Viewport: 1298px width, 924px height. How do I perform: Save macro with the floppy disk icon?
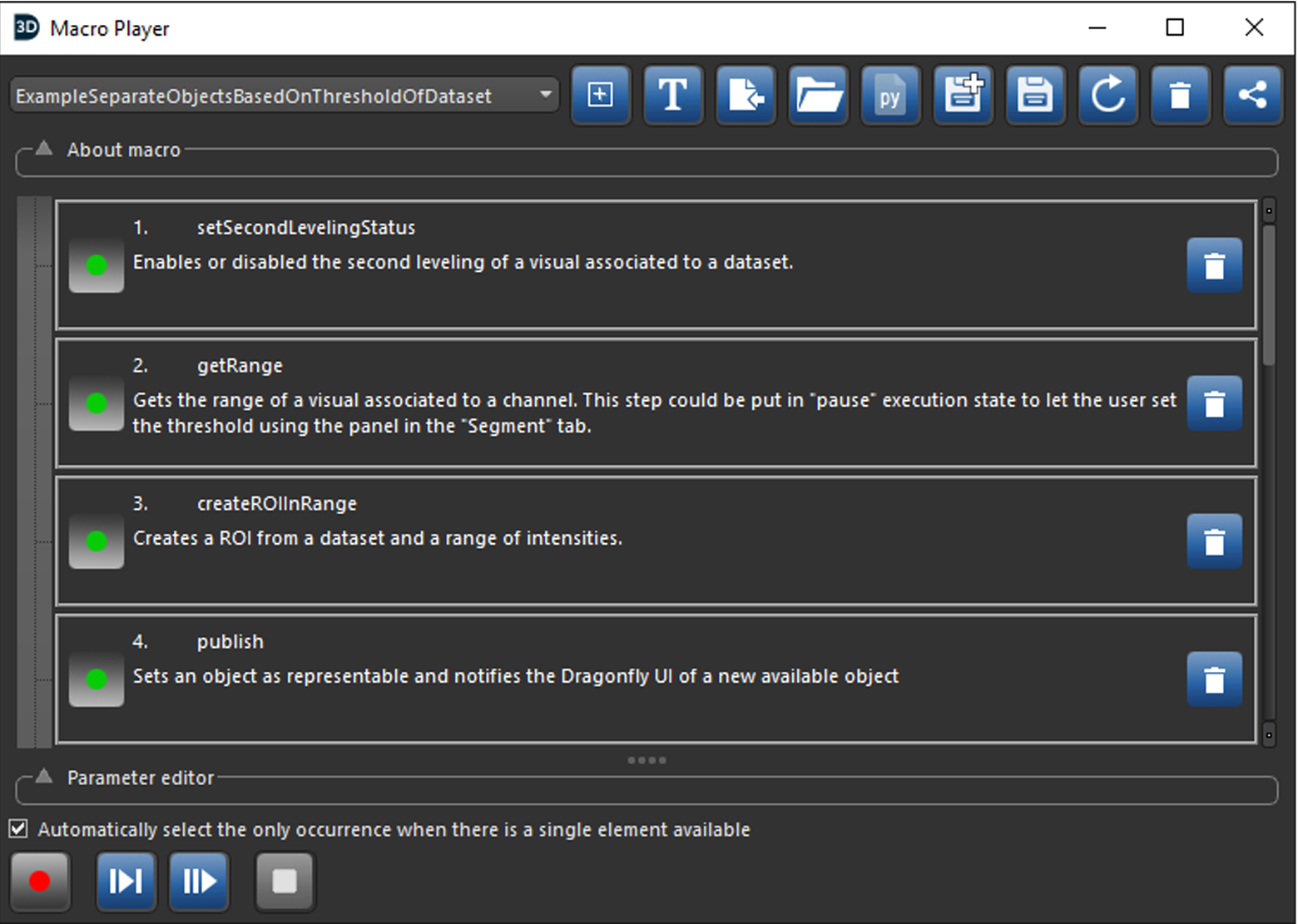(x=1035, y=95)
